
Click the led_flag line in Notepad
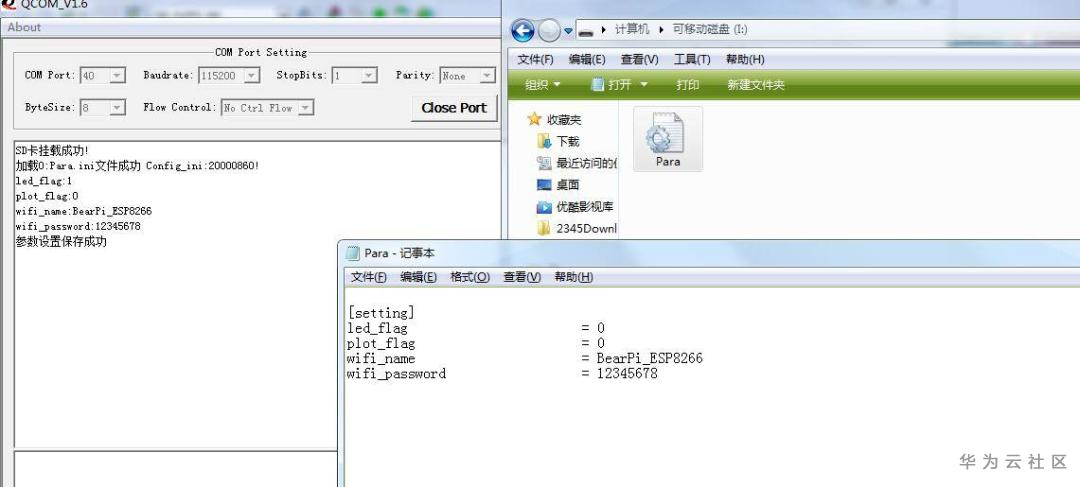coord(476,329)
